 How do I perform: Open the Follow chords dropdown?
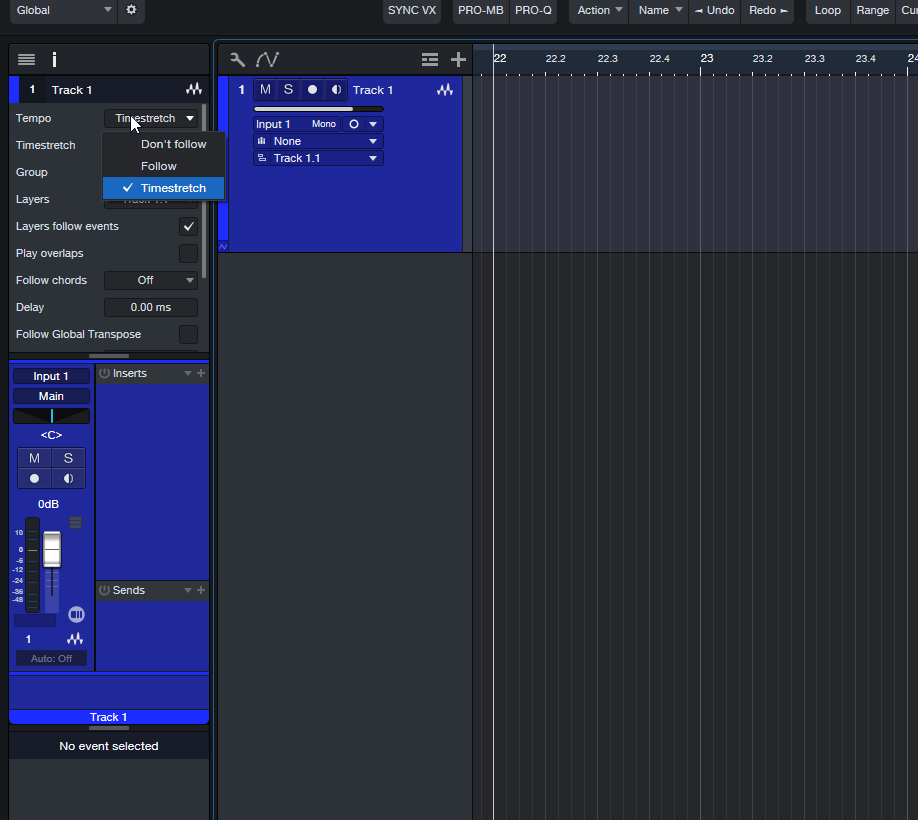[x=151, y=280]
